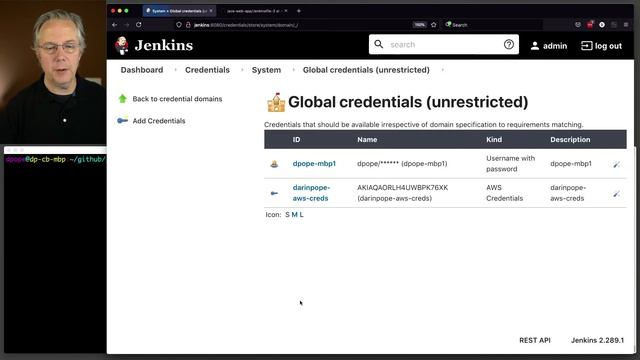Viewport: 640px width, 360px height.
Task: Expand the dropdown arrow after System breadcrumb
Action: pyautogui.click(x=293, y=70)
